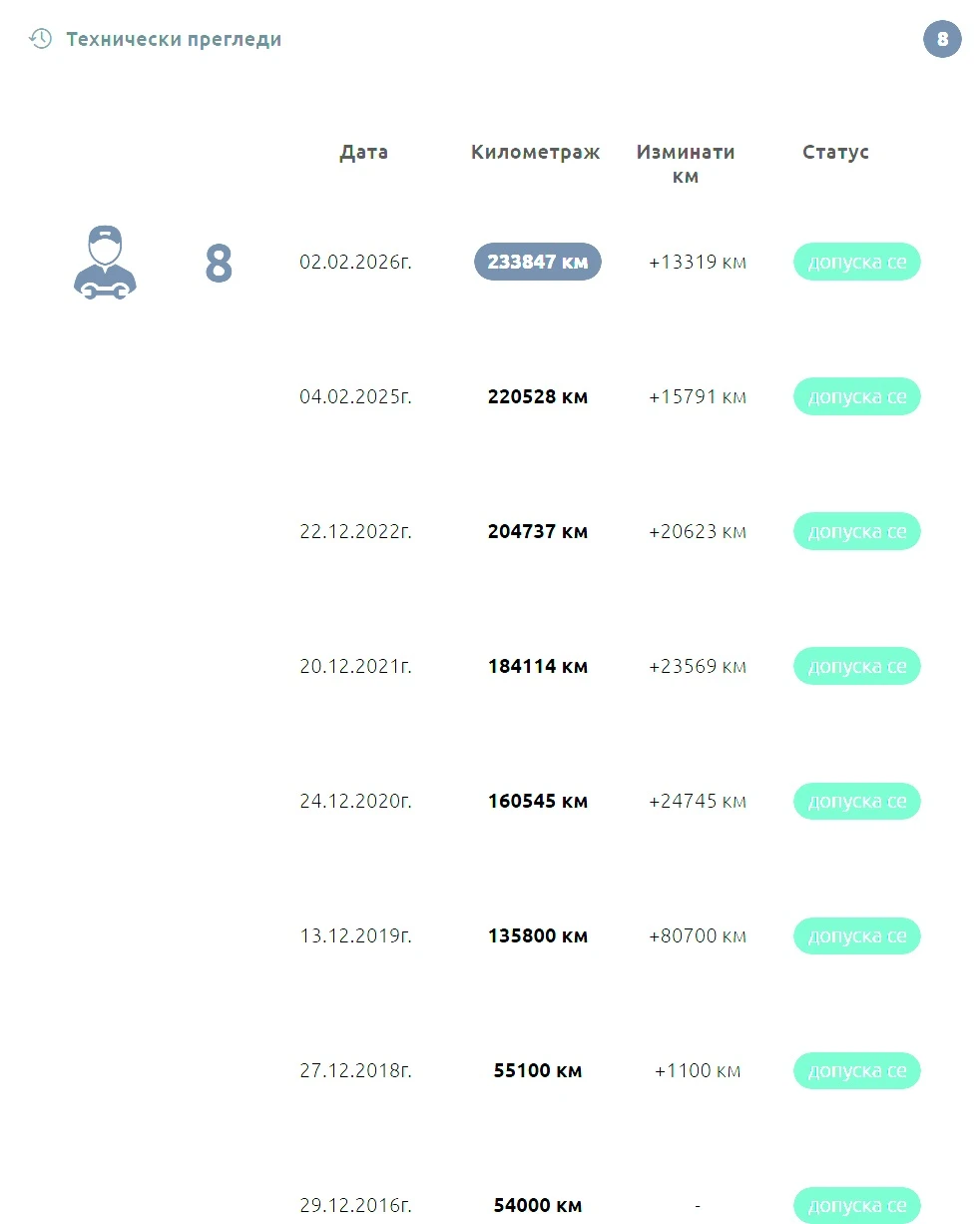This screenshot has height=1224, width=980.
Task: Click the Изминати км column header
Action: click(686, 164)
